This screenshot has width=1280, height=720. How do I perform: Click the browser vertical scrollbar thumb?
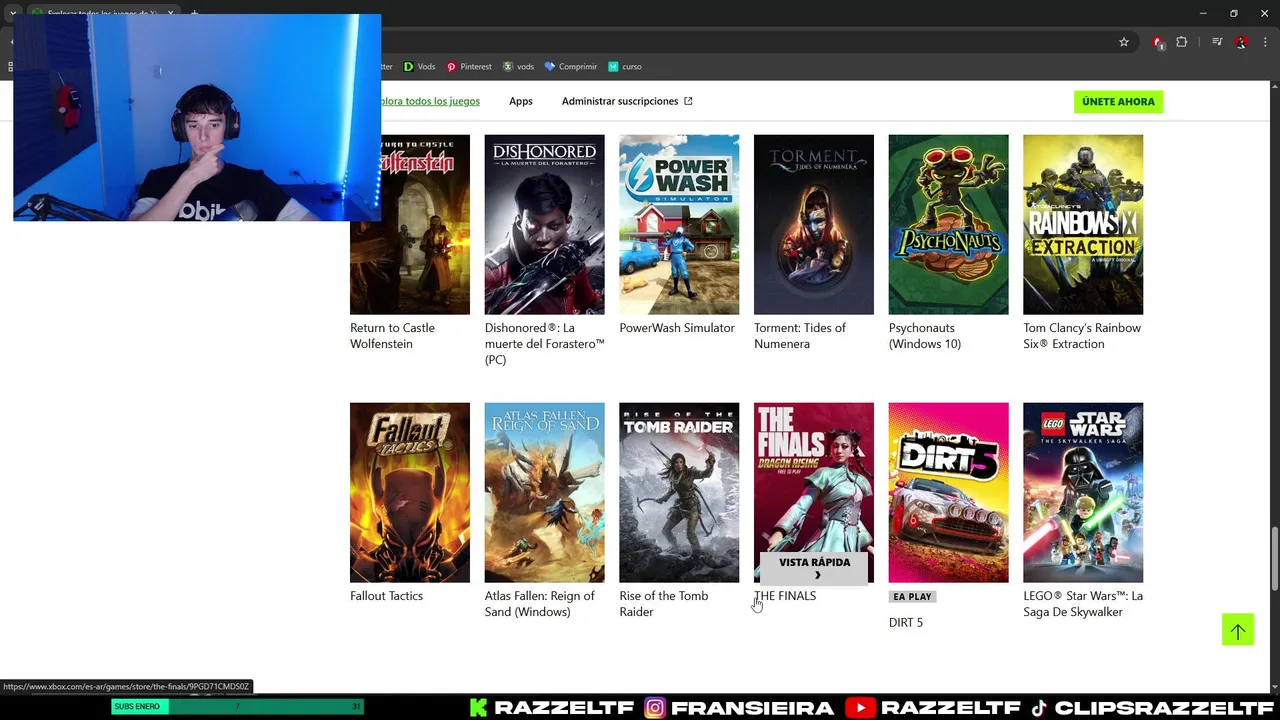(1274, 558)
